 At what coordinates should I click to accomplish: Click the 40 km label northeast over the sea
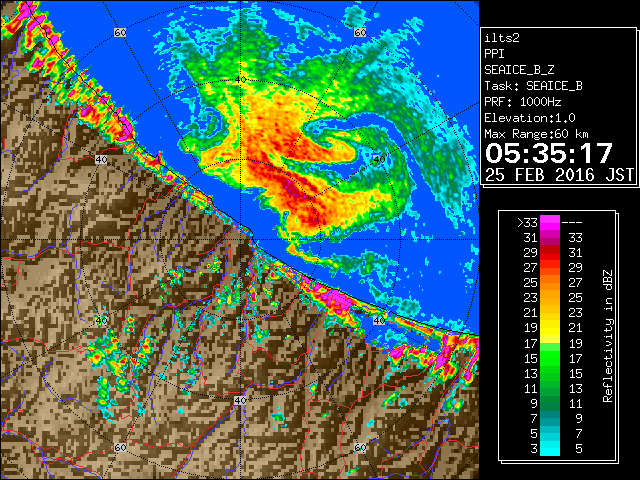click(x=379, y=160)
